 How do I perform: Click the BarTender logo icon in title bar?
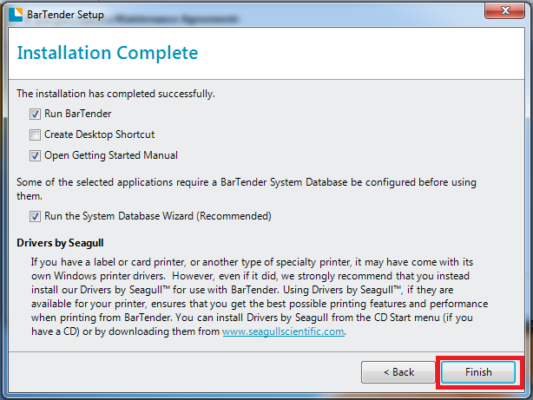click(x=15, y=14)
